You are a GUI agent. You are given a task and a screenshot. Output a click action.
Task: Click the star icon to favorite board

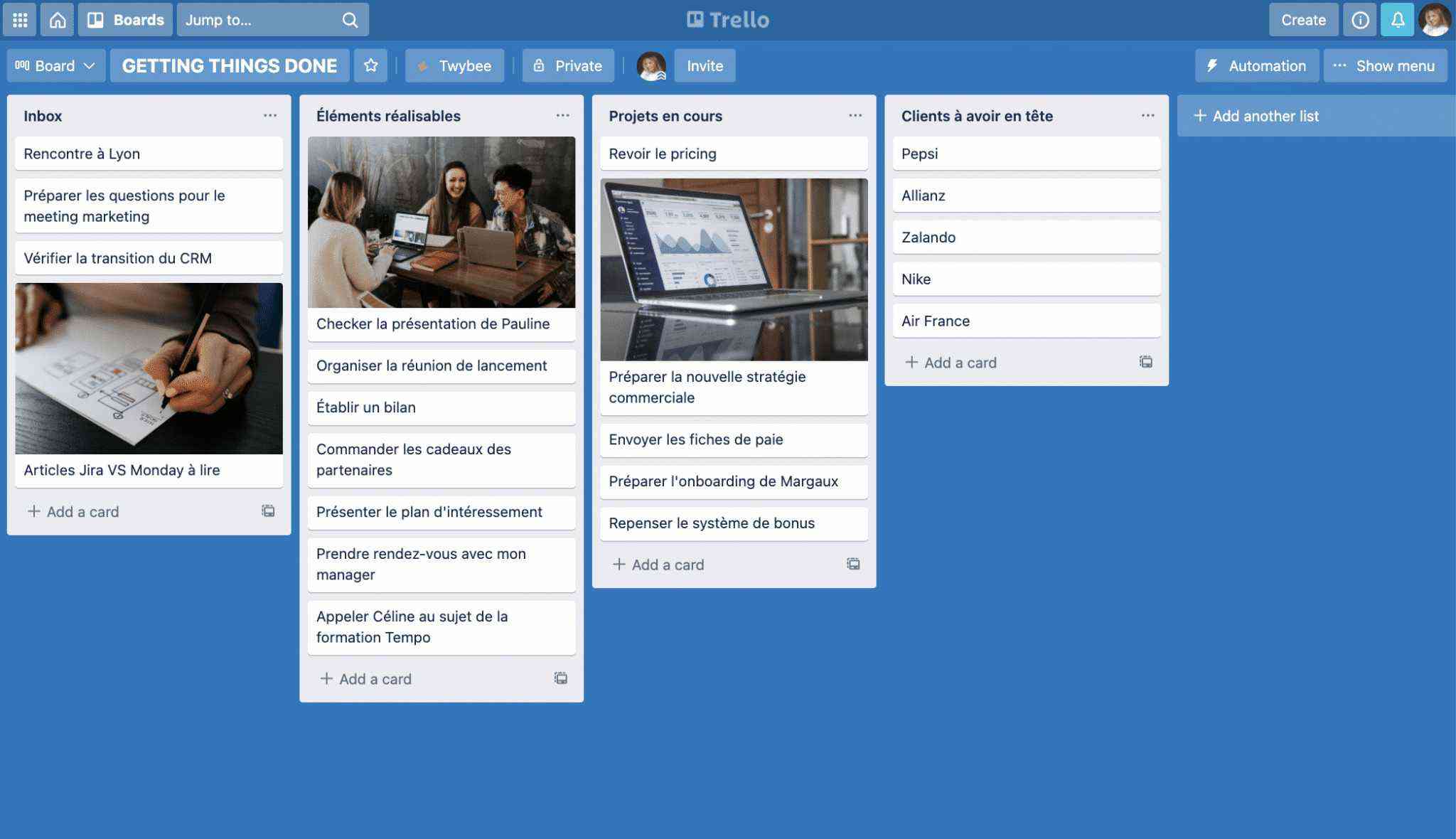click(370, 65)
